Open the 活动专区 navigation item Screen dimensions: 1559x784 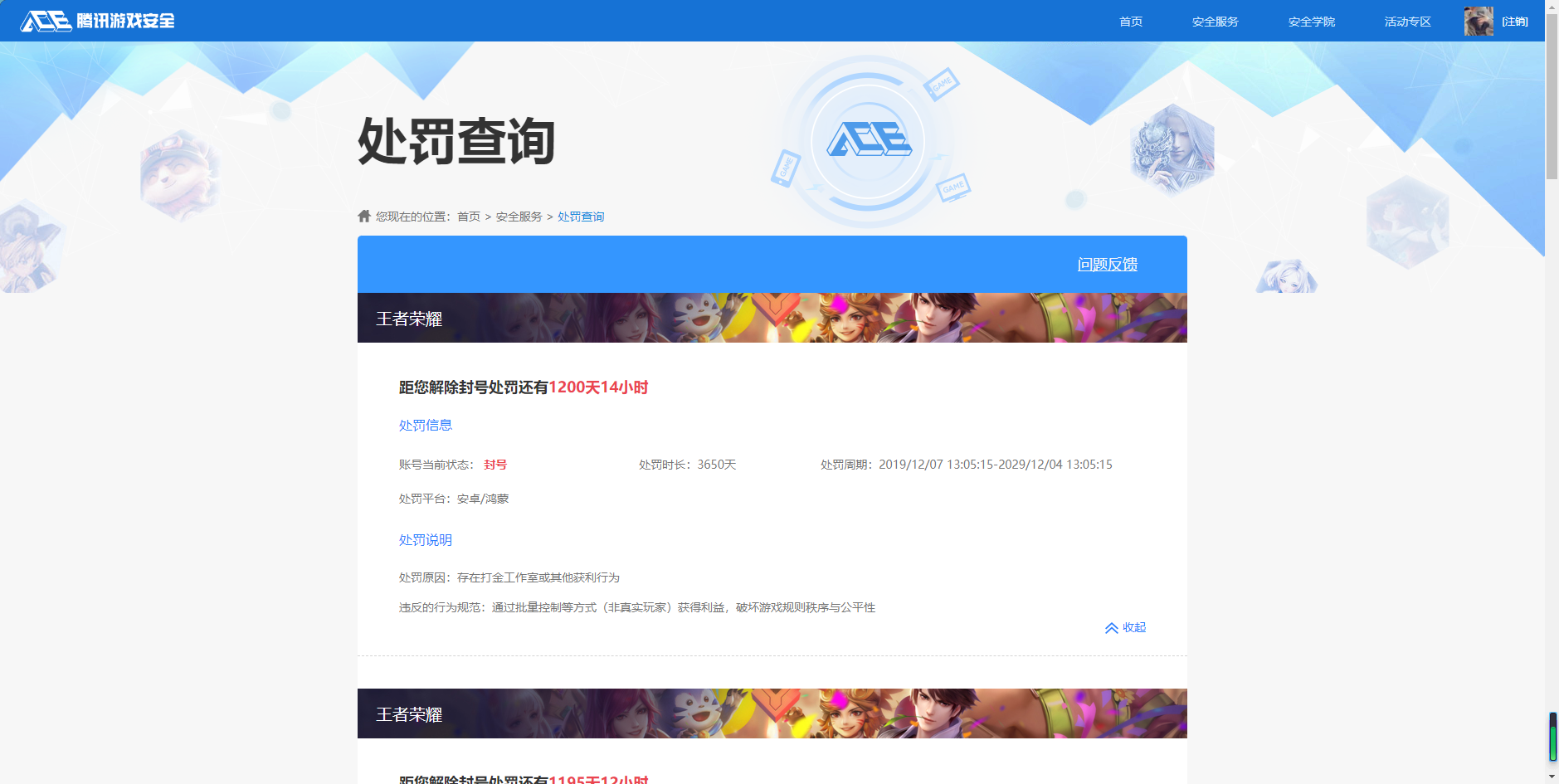click(x=1408, y=22)
